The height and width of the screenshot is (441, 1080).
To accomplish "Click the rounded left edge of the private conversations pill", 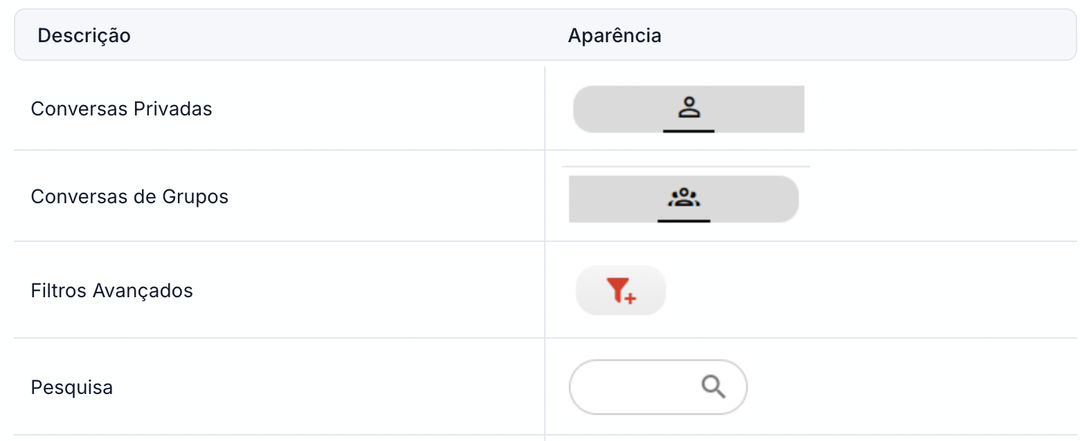I will (x=582, y=109).
